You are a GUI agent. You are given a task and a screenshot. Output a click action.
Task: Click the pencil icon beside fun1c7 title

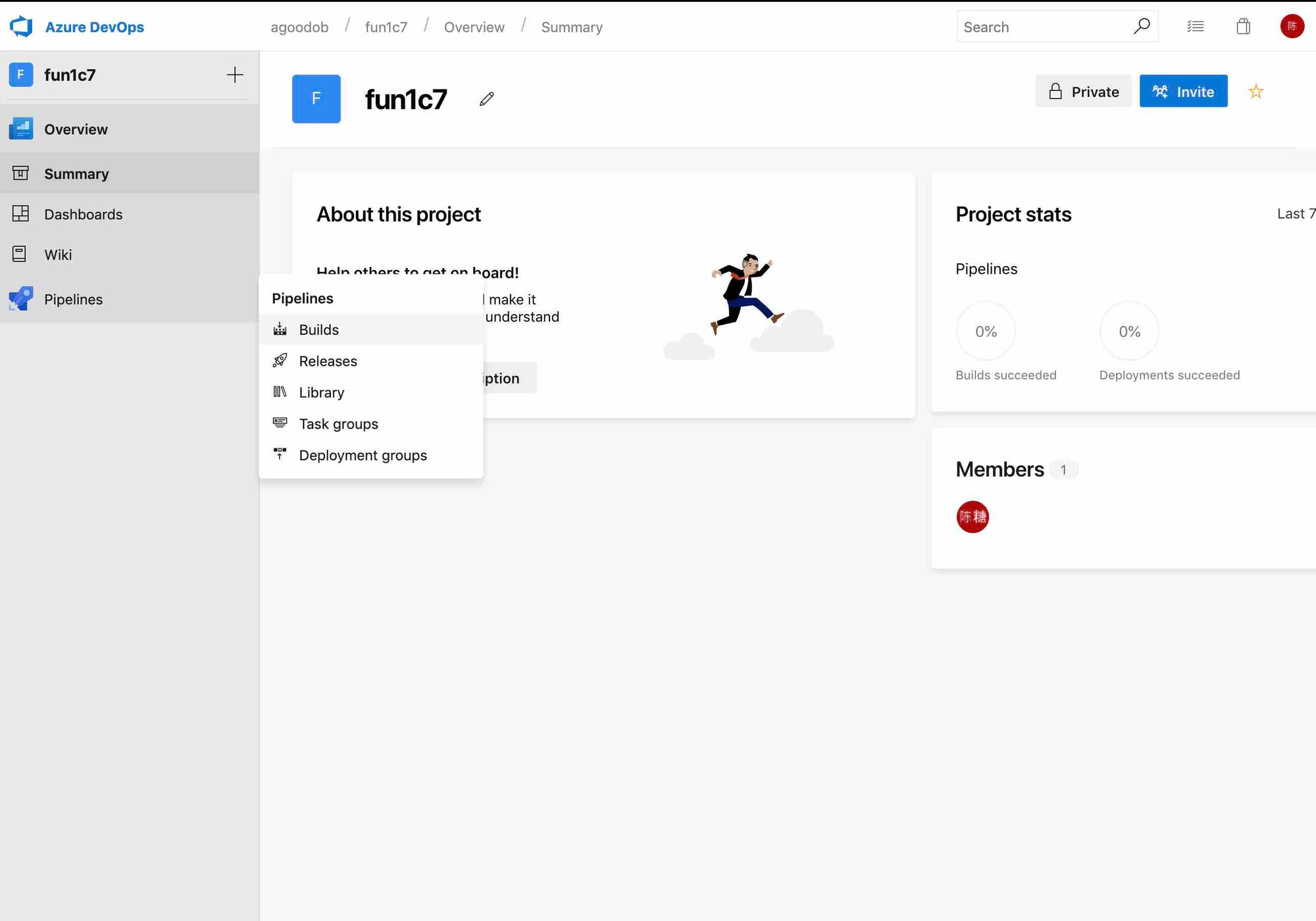tap(486, 99)
